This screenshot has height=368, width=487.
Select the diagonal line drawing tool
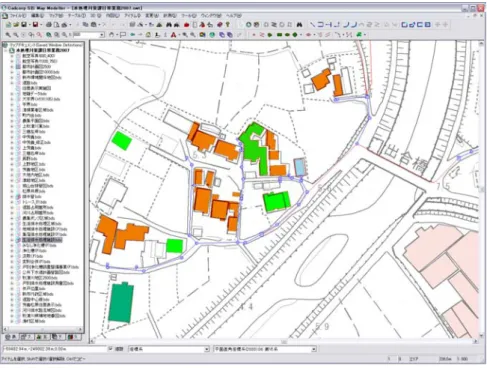click(312, 24)
